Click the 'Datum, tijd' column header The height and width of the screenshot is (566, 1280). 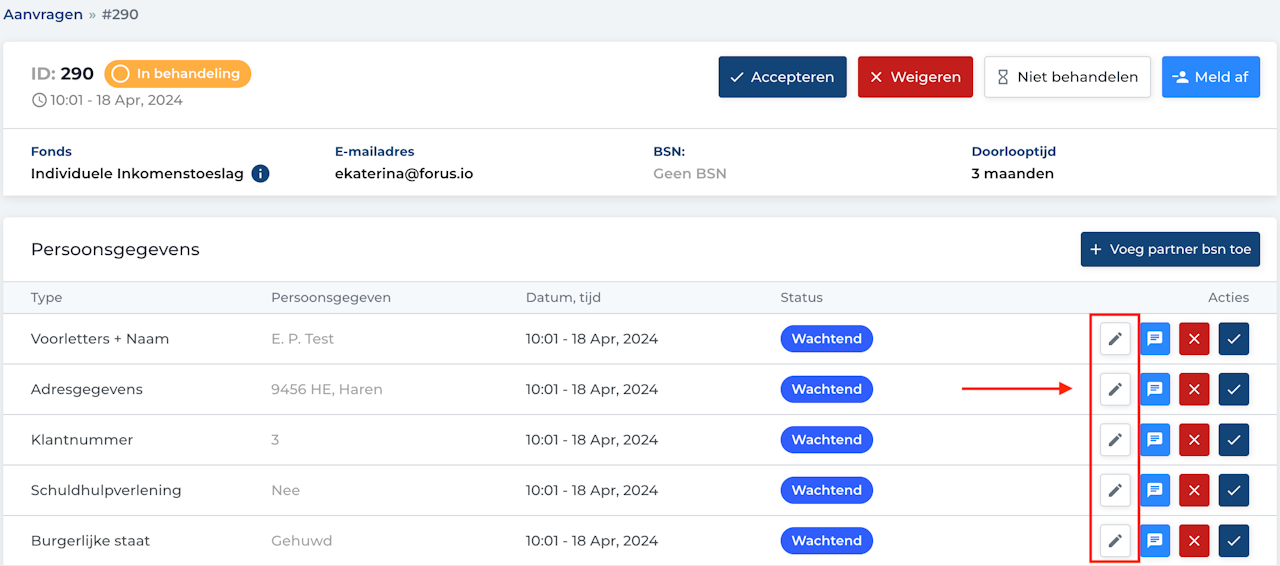pos(563,298)
